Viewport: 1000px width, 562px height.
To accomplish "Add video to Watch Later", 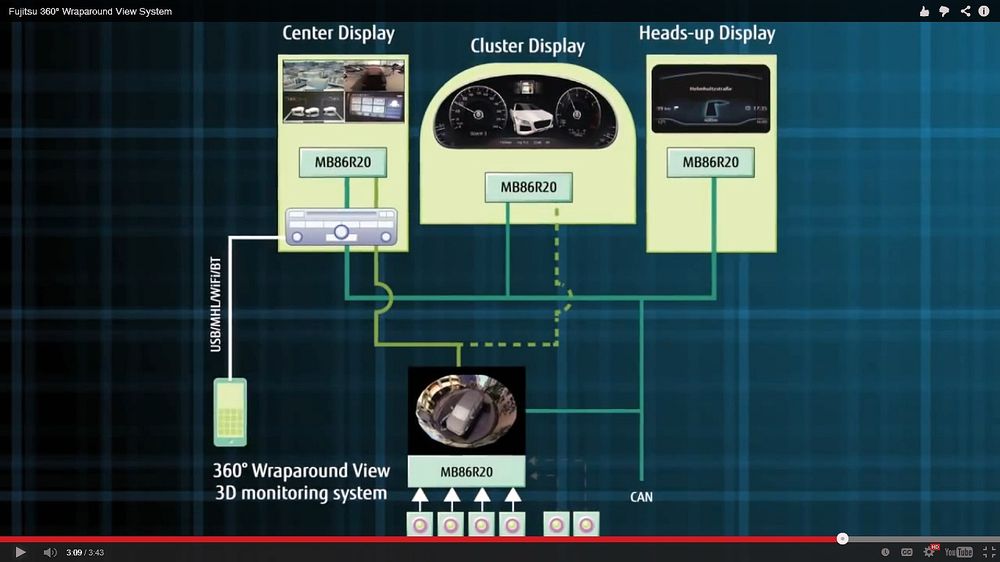I will point(885,552).
